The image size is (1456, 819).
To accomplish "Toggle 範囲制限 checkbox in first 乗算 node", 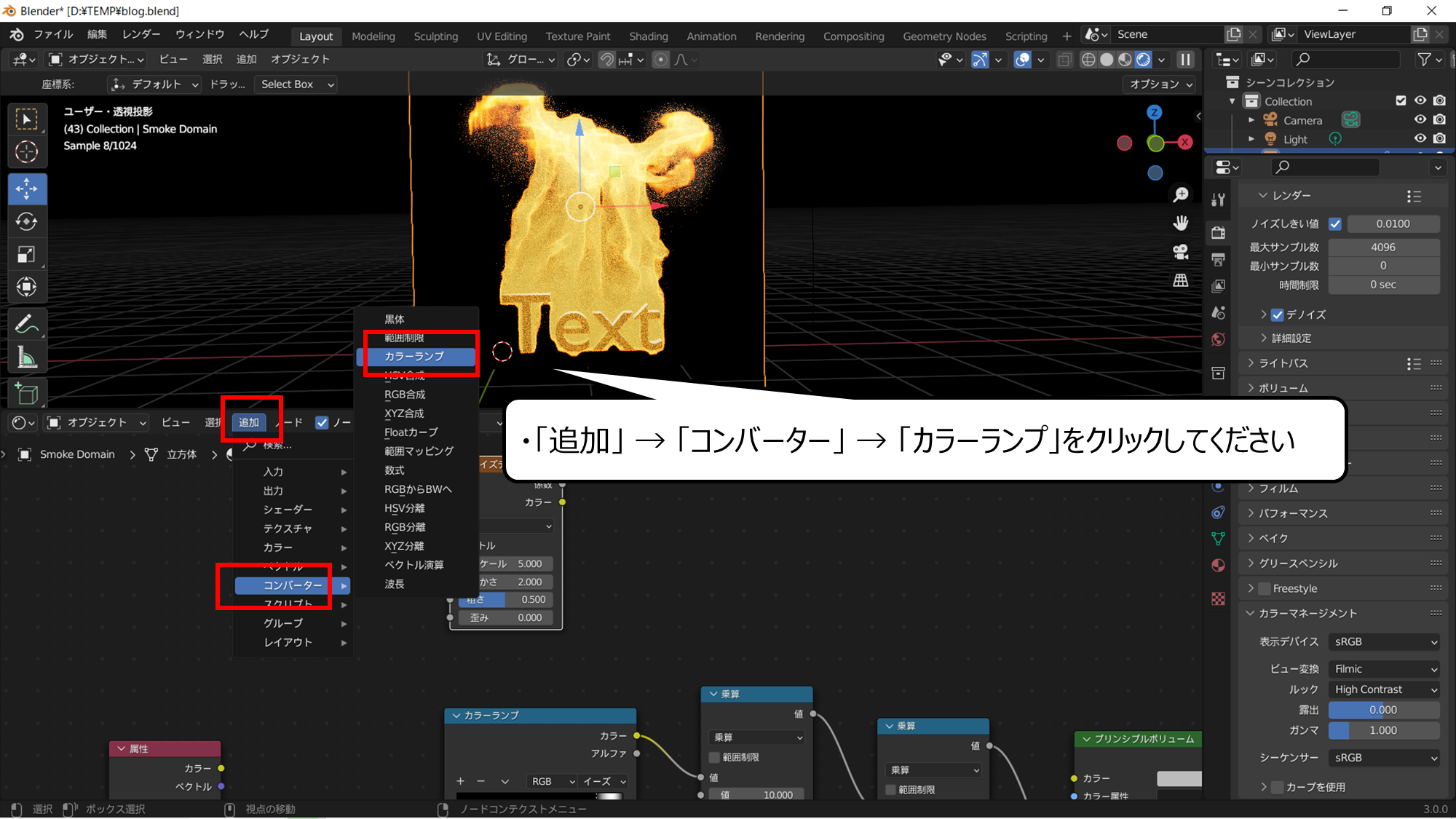I will (715, 758).
